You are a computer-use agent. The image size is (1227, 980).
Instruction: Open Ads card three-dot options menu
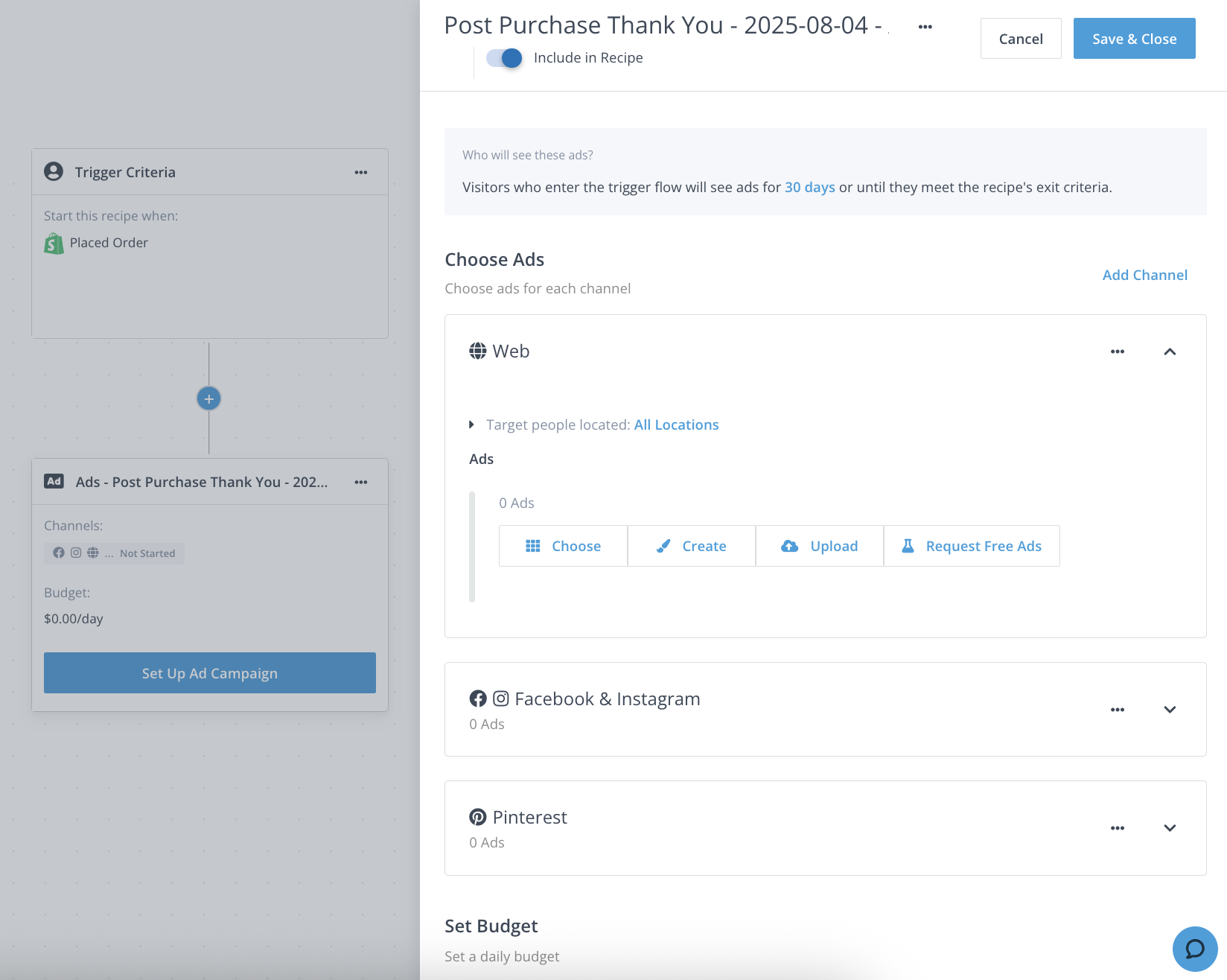(x=361, y=483)
